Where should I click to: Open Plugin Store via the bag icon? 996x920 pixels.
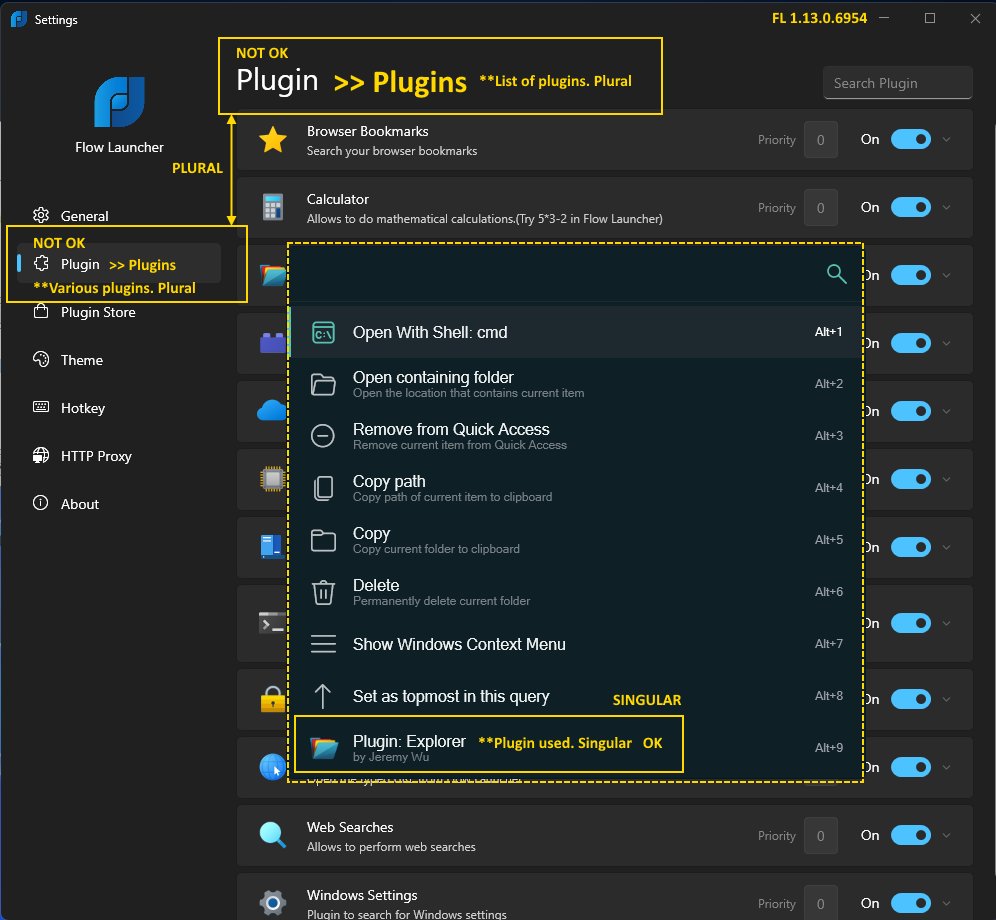[41, 311]
